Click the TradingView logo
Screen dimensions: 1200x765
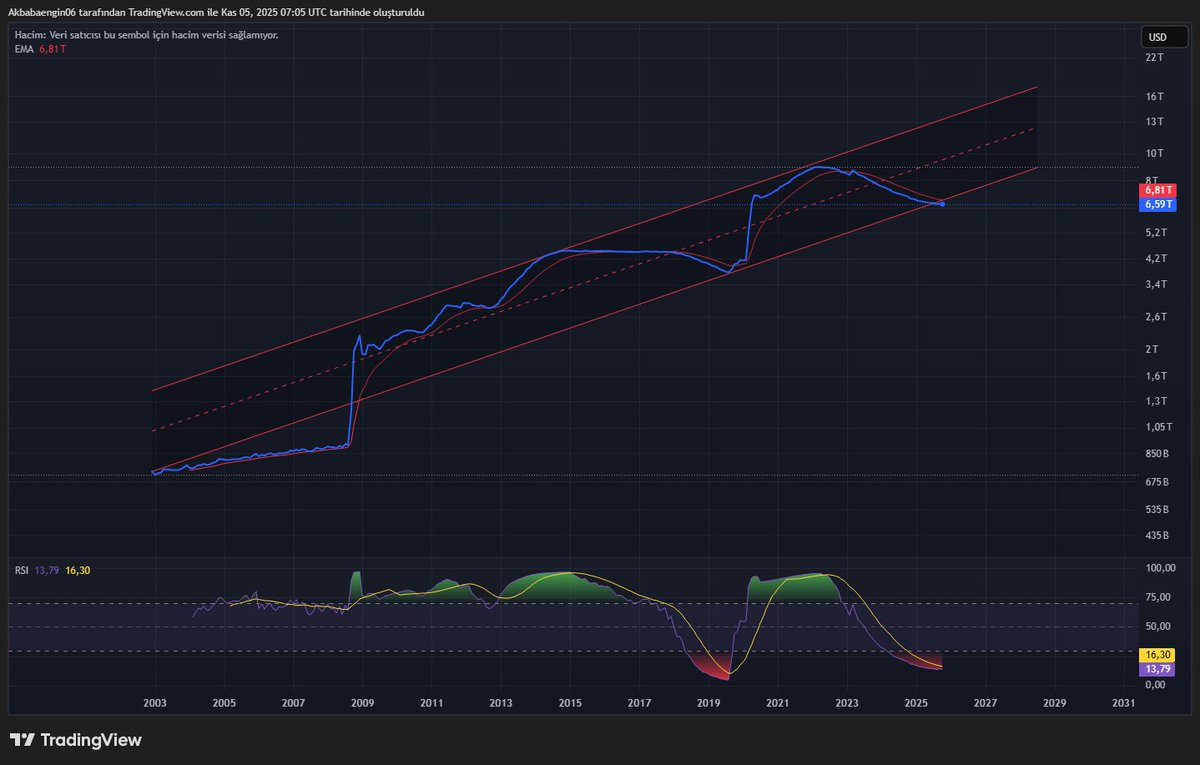coord(76,740)
